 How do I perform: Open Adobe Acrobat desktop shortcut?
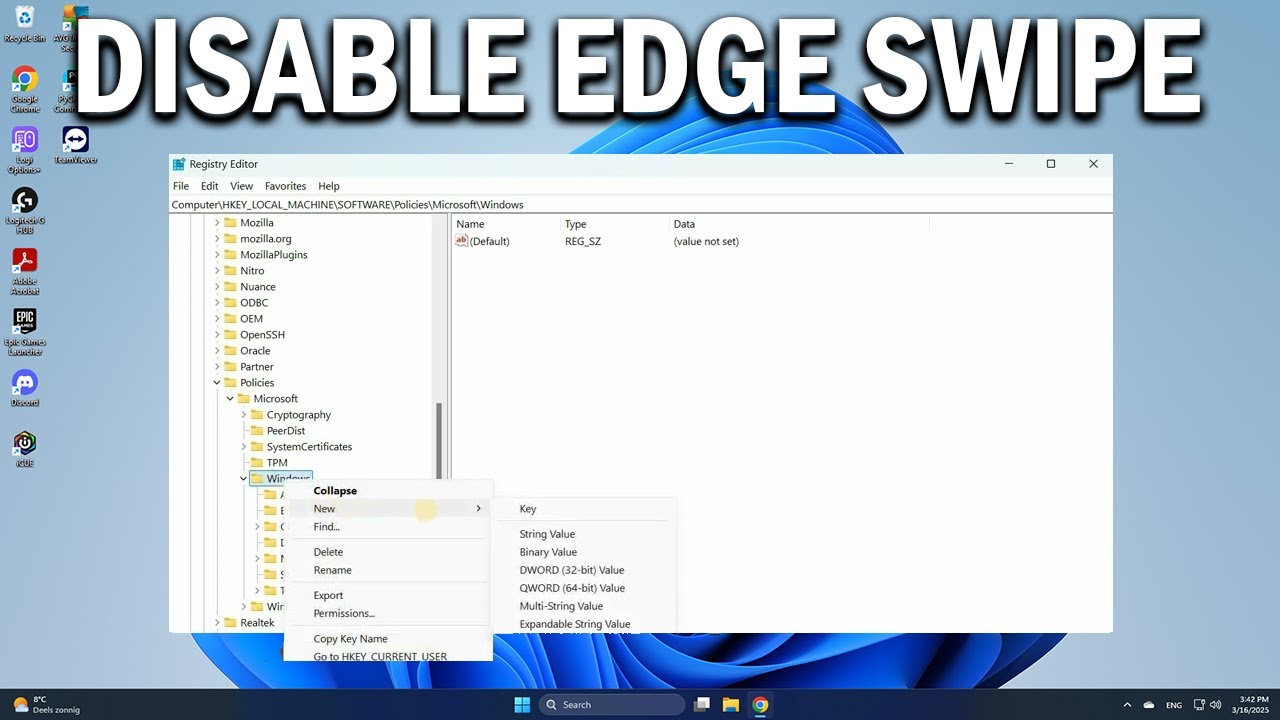point(24,271)
